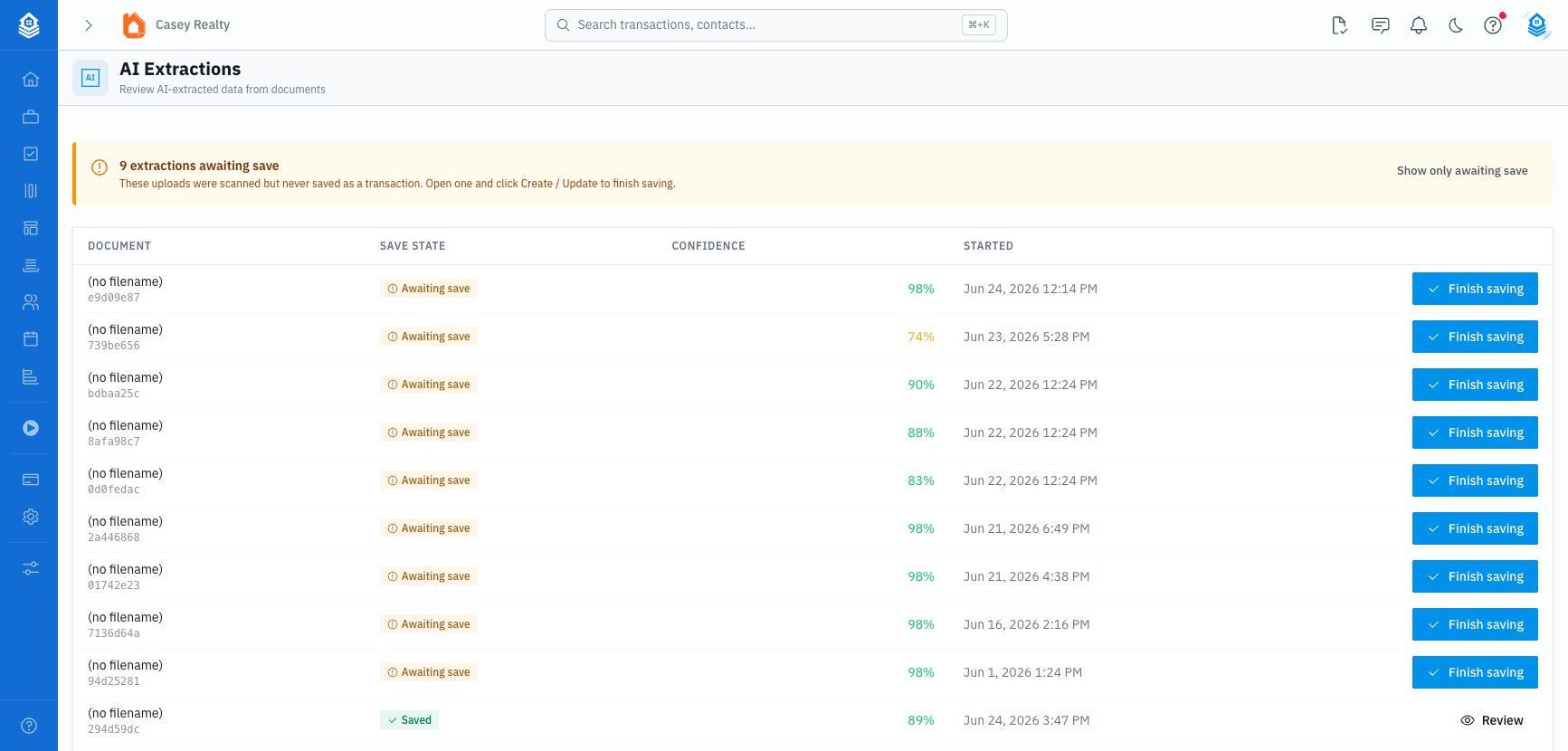This screenshot has height=751, width=1568.
Task: Open the contacts people sidebar icon
Action: click(x=31, y=302)
